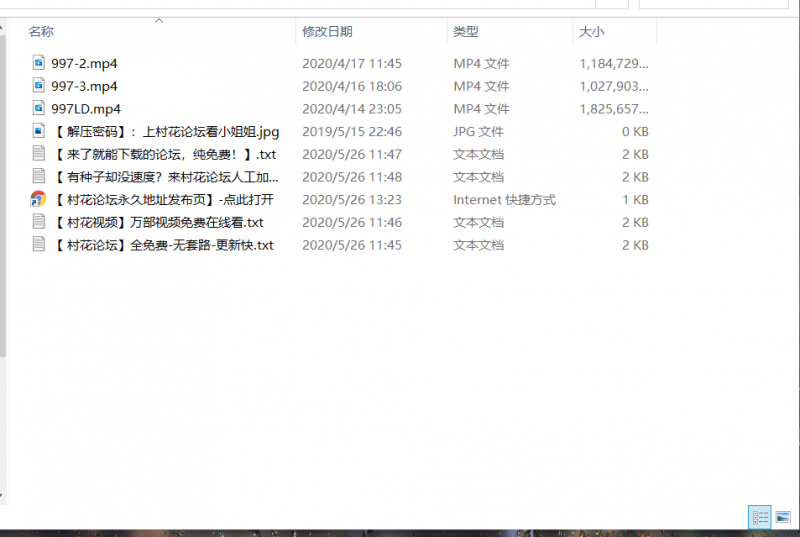The image size is (800, 537).
Task: Click the 997LD.mp4 video file icon
Action: (x=39, y=108)
